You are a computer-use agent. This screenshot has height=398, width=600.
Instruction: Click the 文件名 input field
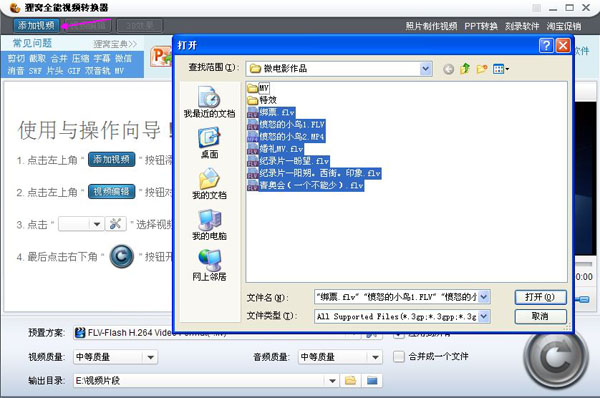[396, 297]
